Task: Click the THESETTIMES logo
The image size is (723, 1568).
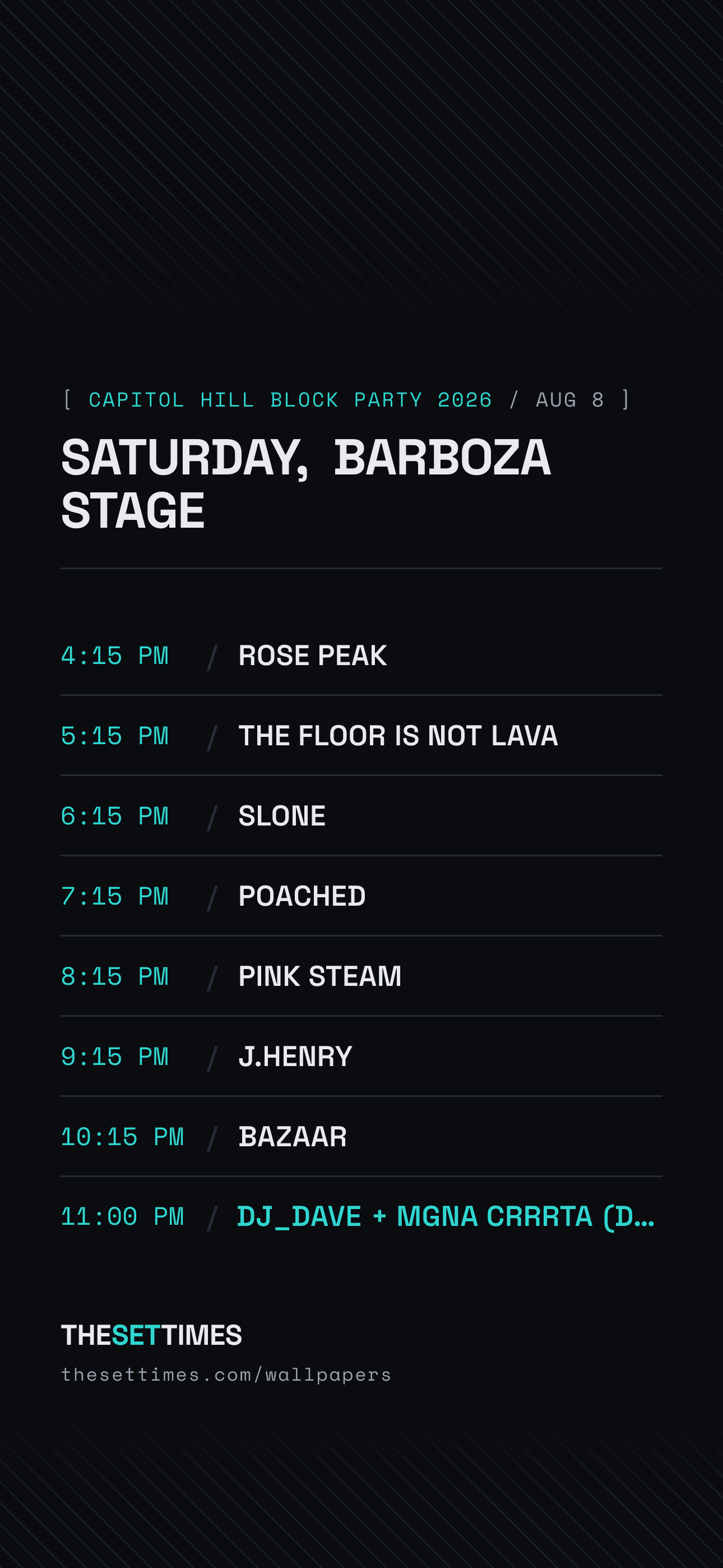Action: click(x=151, y=1335)
